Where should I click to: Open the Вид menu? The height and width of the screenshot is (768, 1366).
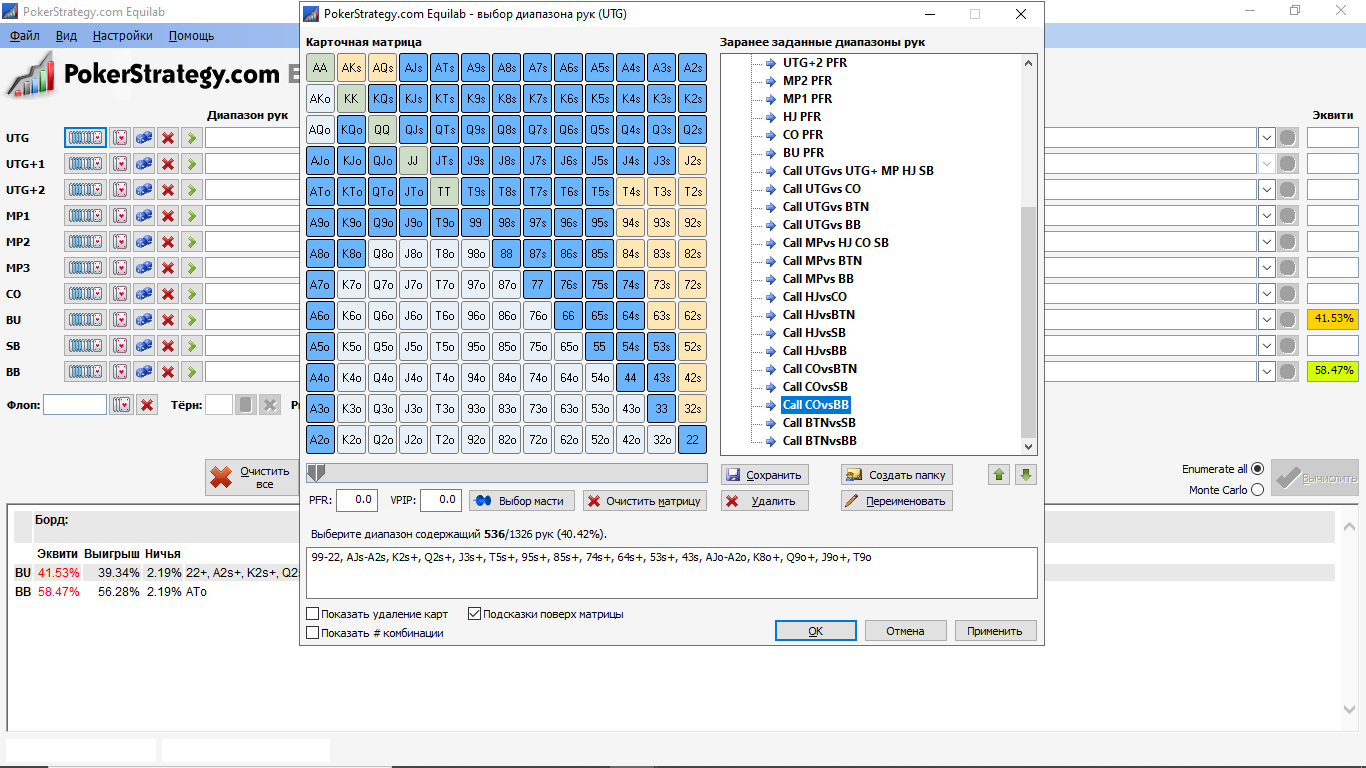66,35
